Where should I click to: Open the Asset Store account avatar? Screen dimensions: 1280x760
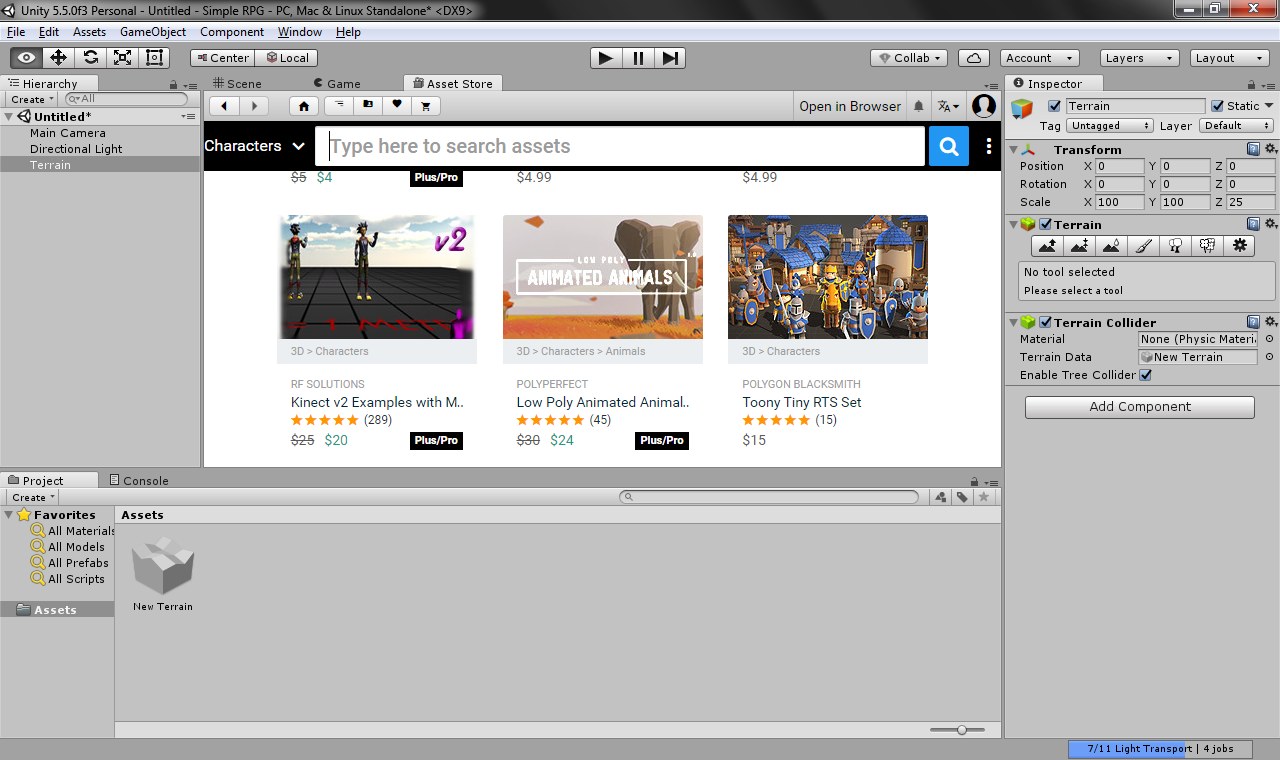(x=984, y=106)
